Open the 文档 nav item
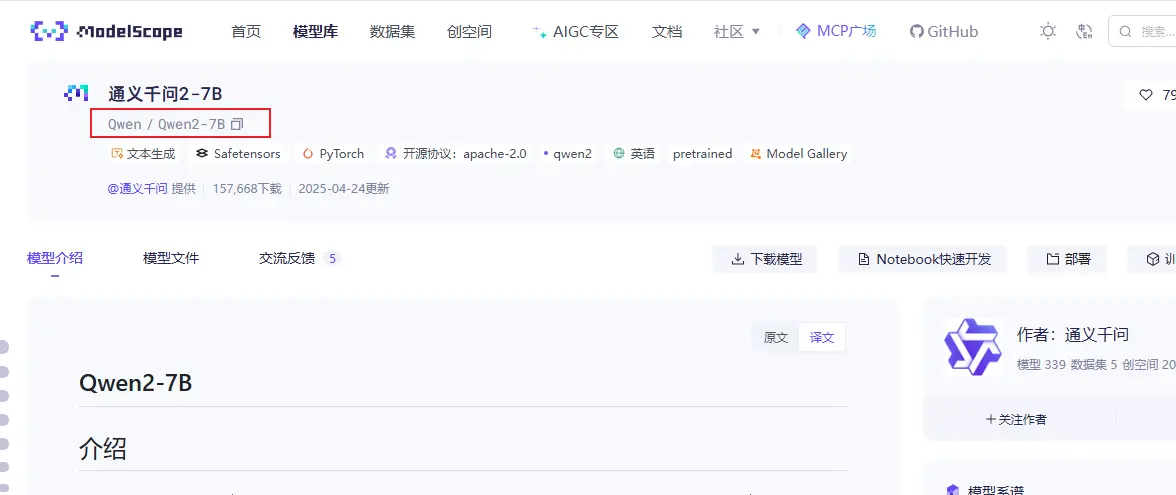Screen dimensions: 1176x495 point(667,32)
